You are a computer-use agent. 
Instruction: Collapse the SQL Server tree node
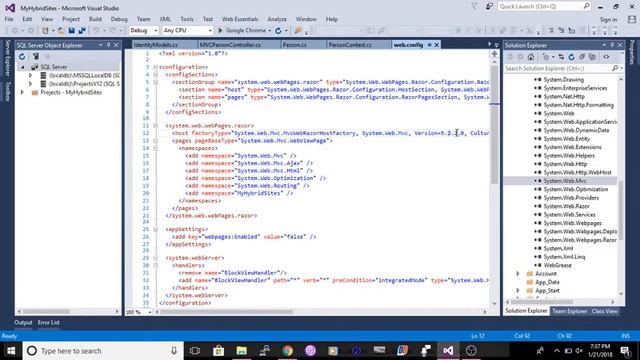point(23,67)
